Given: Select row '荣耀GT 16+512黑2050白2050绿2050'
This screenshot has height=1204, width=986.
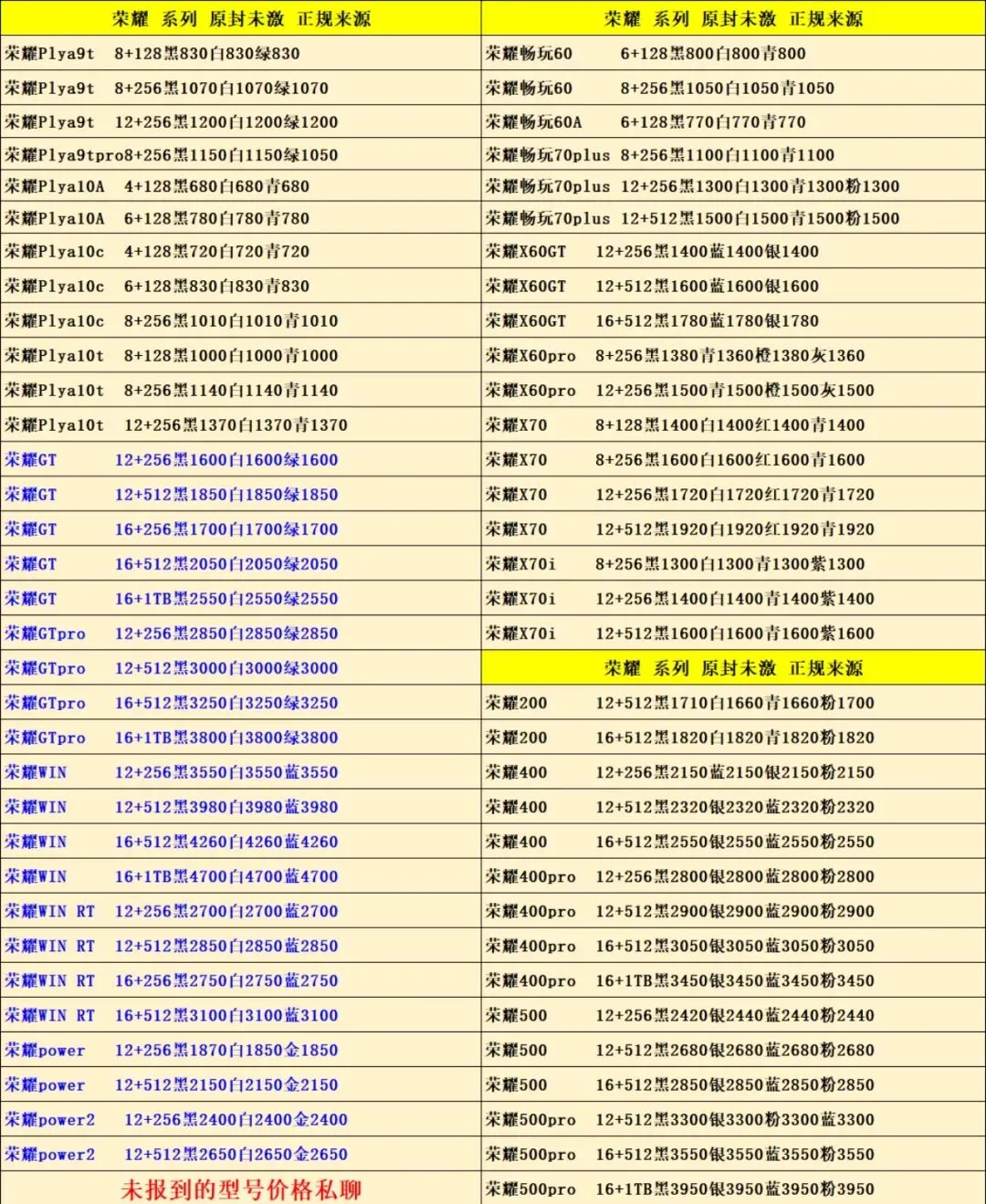Looking at the screenshot, I should [x=241, y=564].
